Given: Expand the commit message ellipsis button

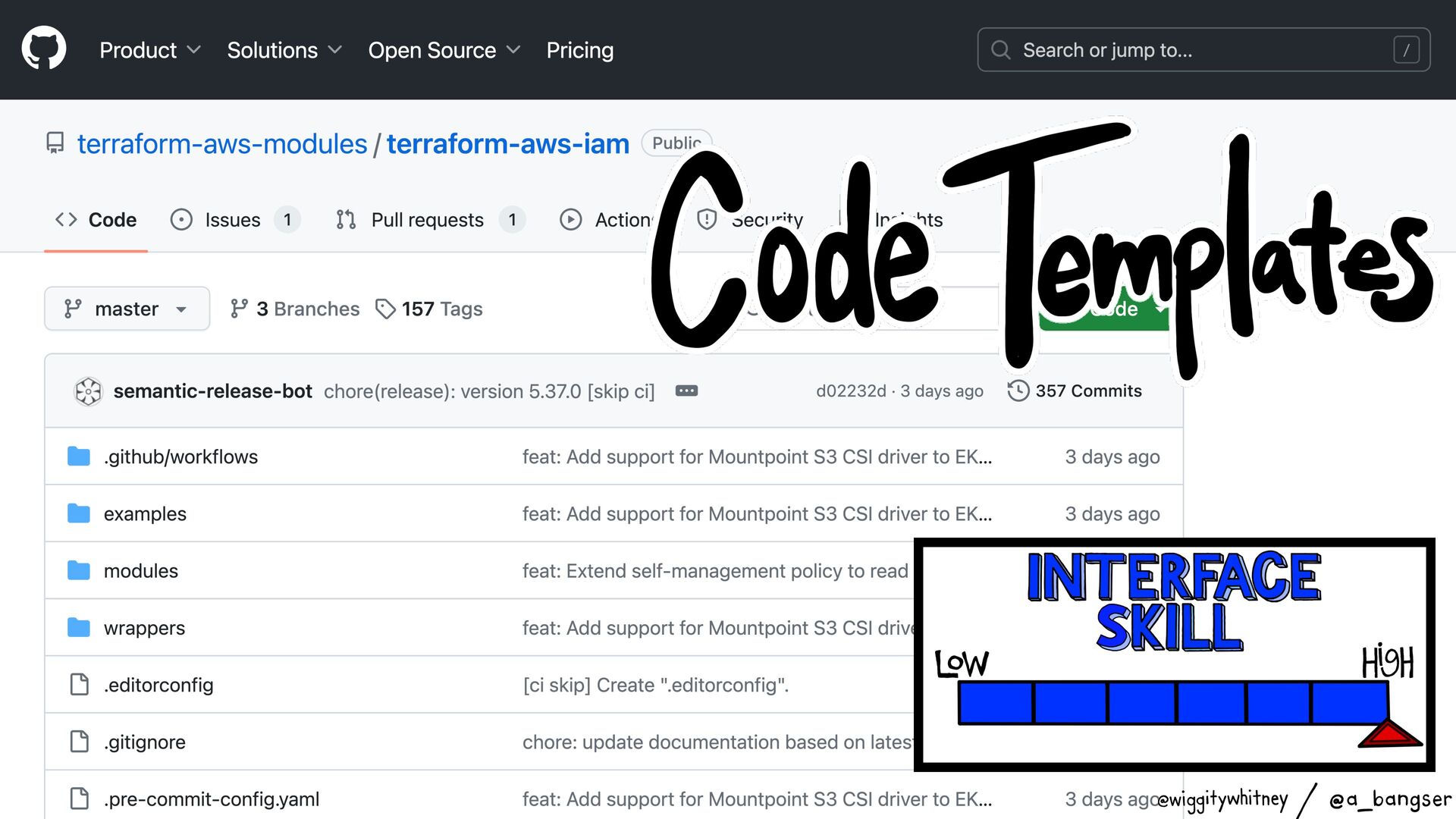Looking at the screenshot, I should 686,391.
